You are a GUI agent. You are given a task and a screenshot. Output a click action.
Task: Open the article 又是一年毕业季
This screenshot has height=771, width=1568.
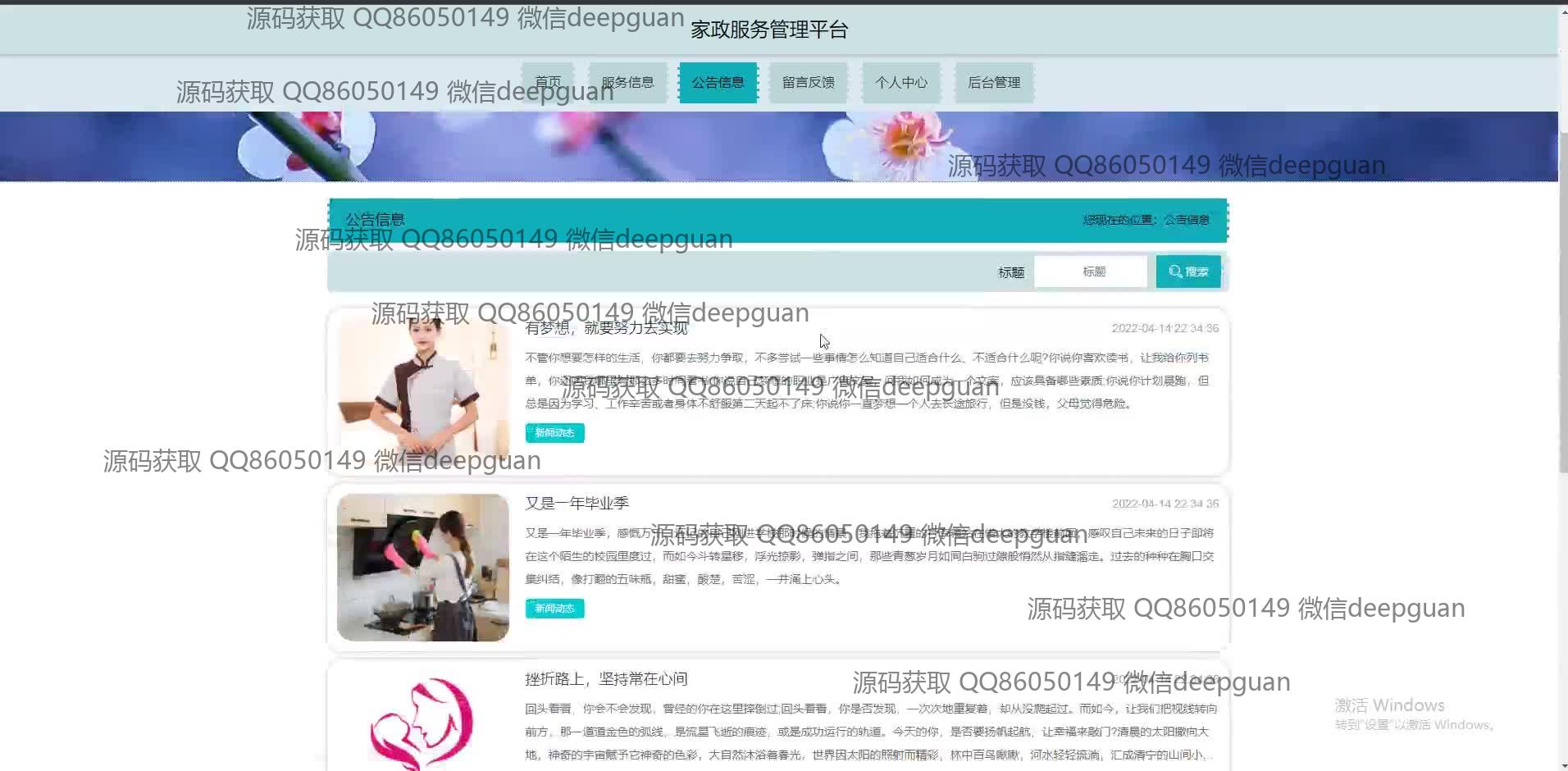577,503
